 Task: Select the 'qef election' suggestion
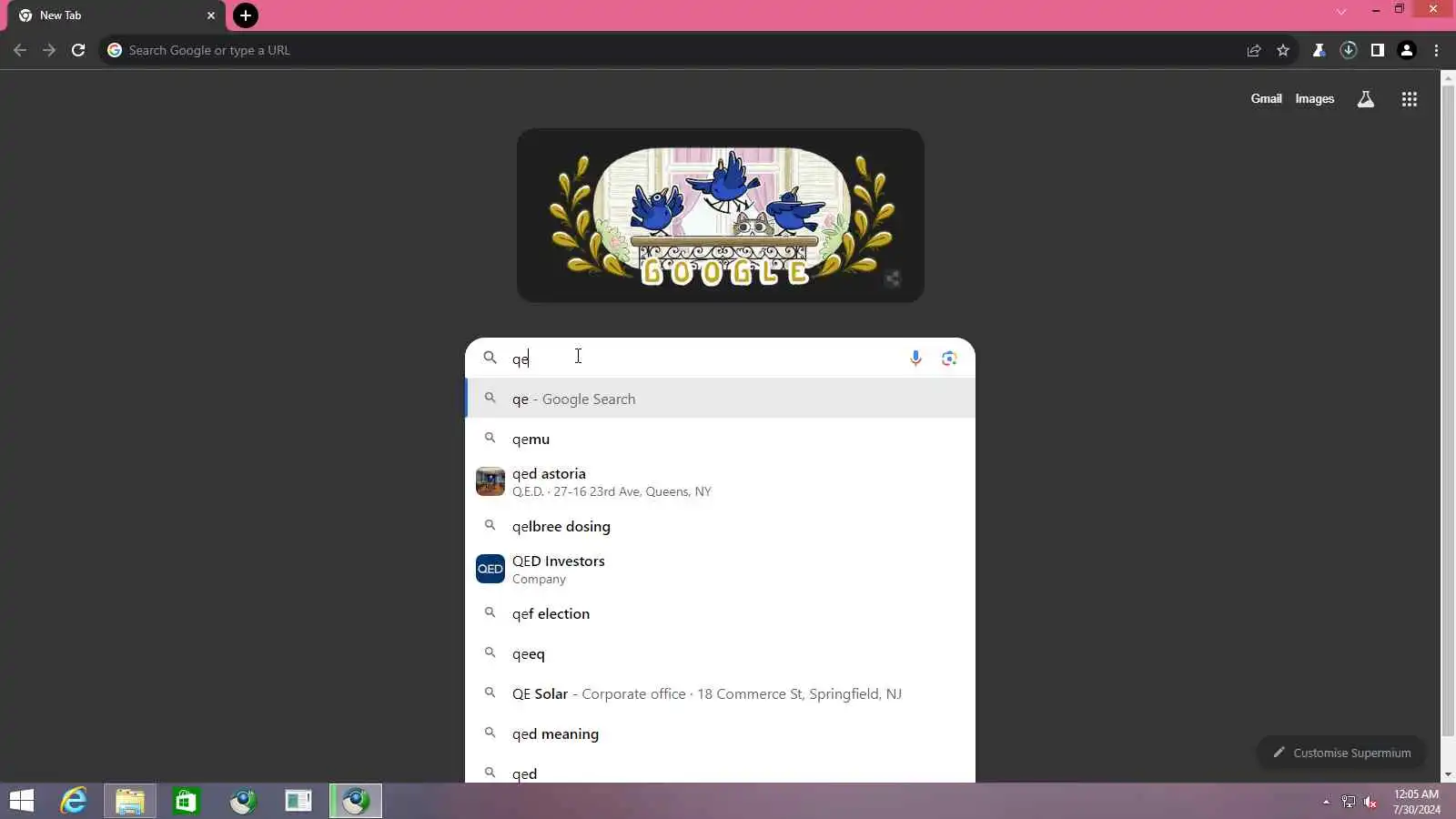(721, 613)
